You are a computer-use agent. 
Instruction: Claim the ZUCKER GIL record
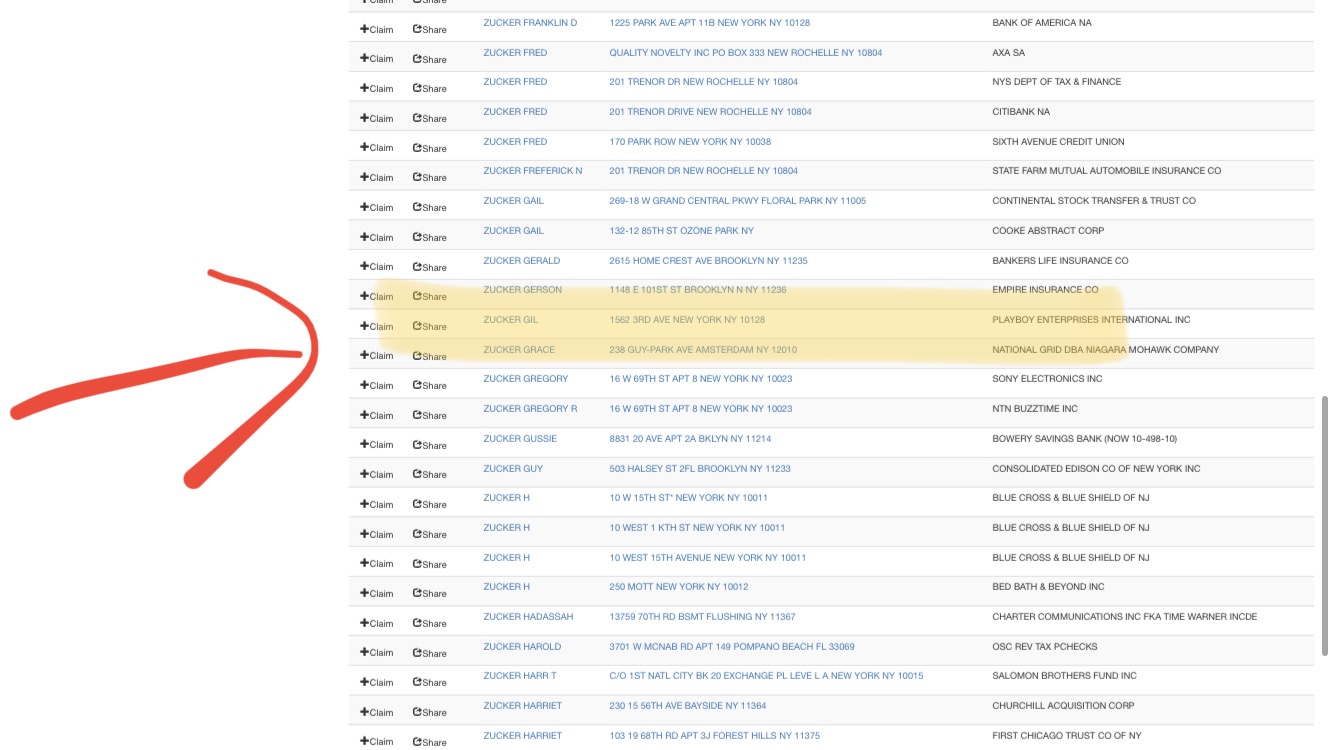(377, 326)
